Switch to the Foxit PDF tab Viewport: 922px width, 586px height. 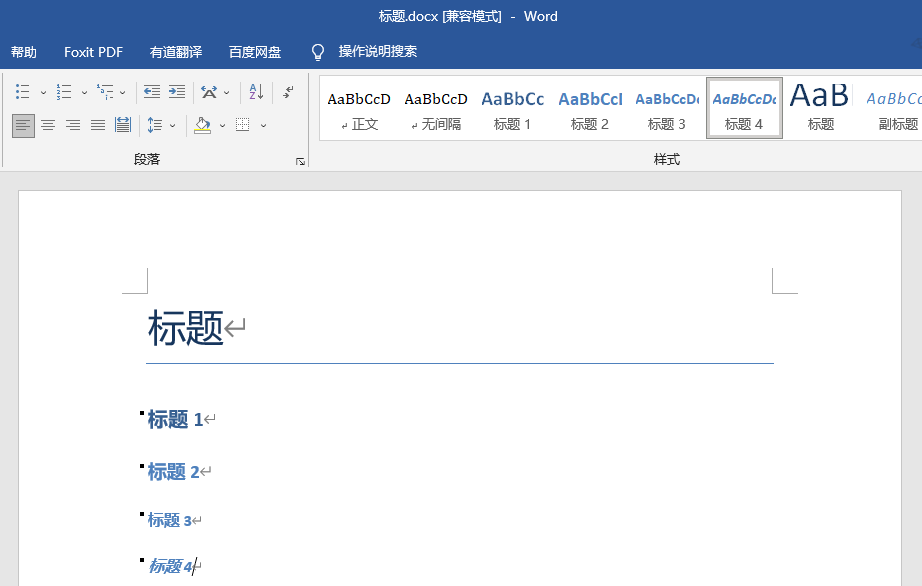pyautogui.click(x=93, y=51)
